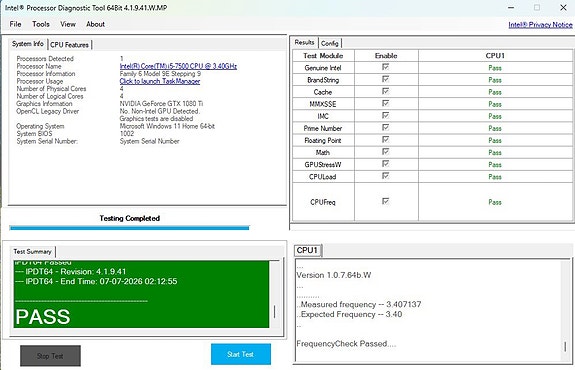Toggle the CPULoad test checkbox
Viewport: 575px width, 370px height.
[x=385, y=176]
